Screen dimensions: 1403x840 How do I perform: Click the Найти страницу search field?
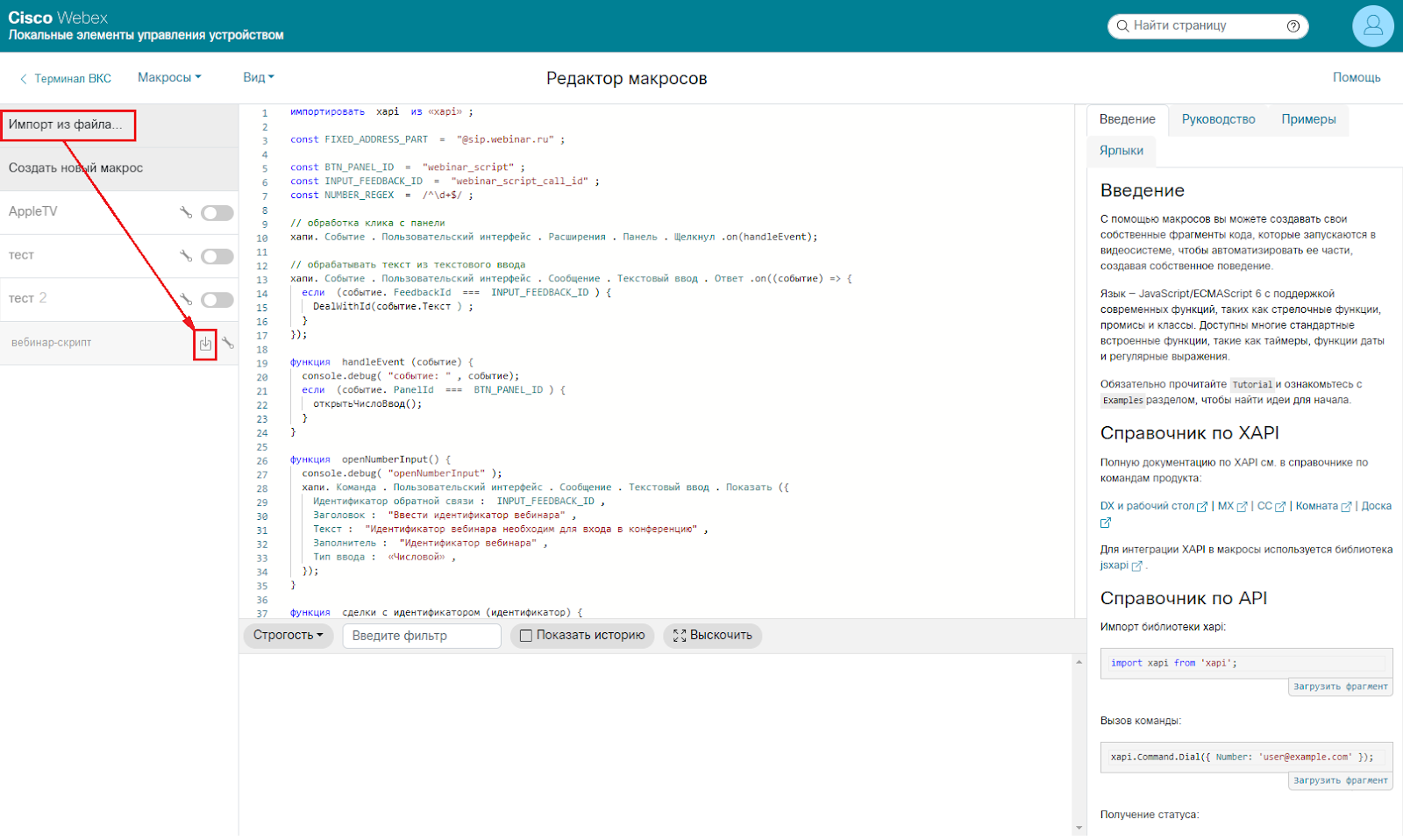[x=1208, y=26]
